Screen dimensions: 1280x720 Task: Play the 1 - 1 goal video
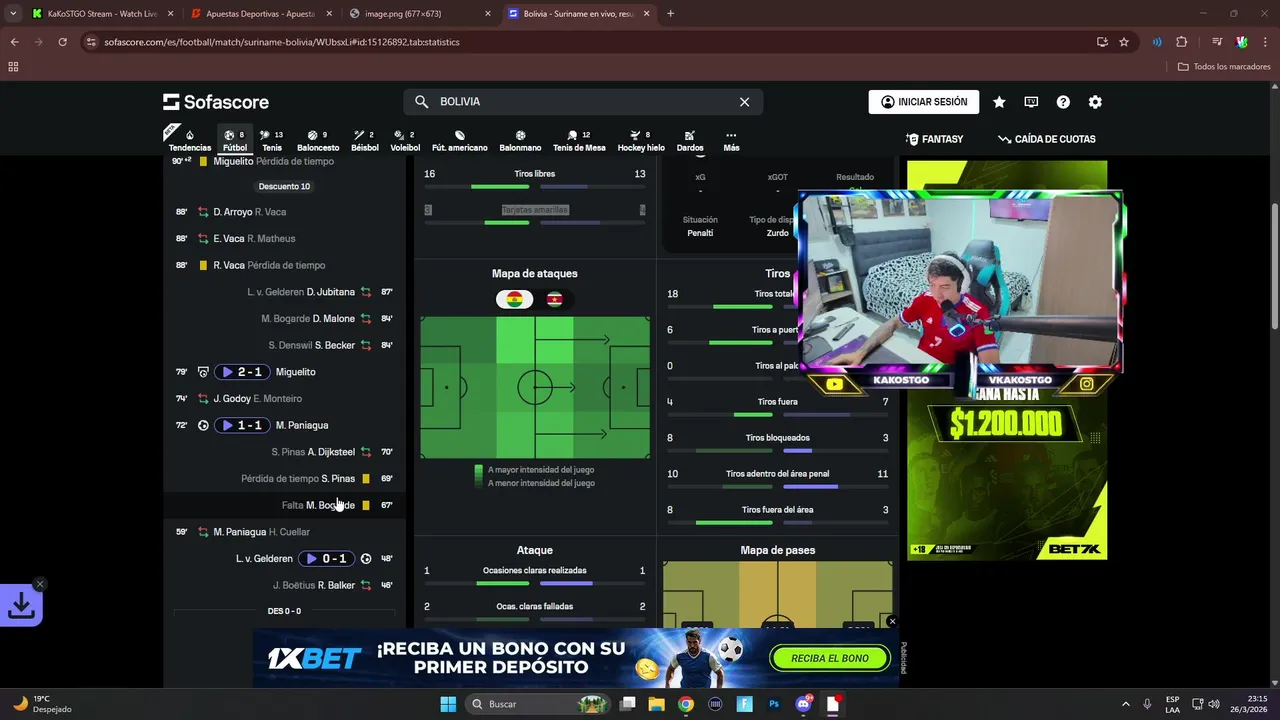(x=242, y=425)
